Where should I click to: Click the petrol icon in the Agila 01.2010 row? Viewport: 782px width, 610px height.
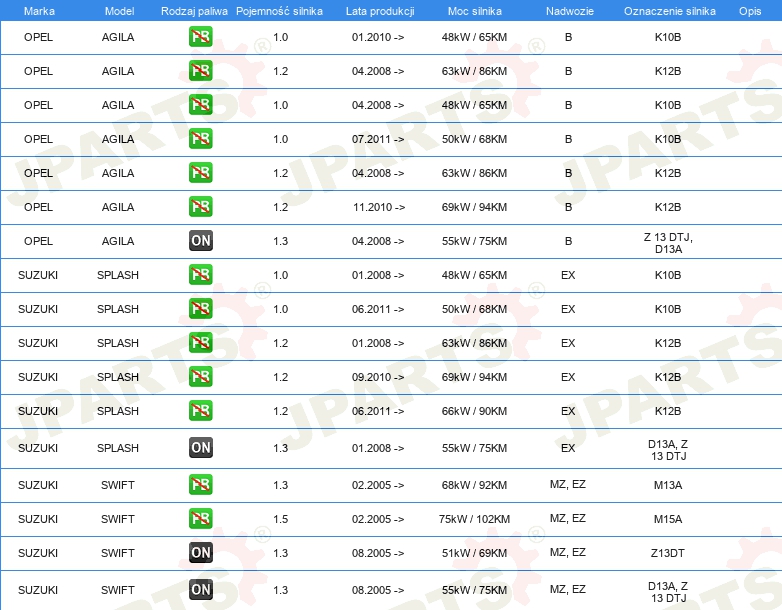coord(200,37)
